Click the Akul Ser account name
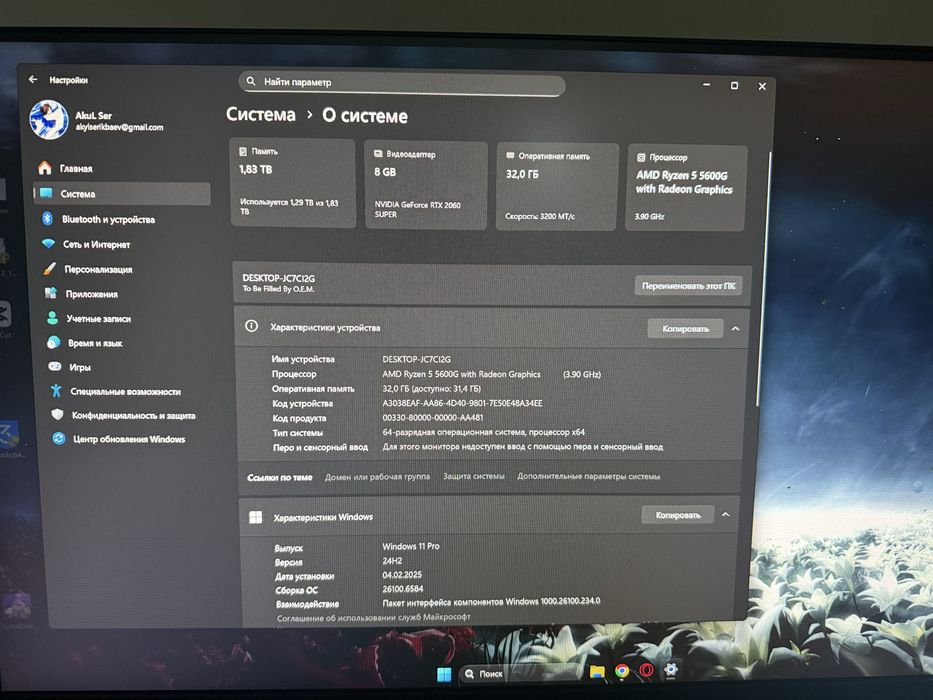Screen dimensions: 933x700 pyautogui.click(x=93, y=115)
